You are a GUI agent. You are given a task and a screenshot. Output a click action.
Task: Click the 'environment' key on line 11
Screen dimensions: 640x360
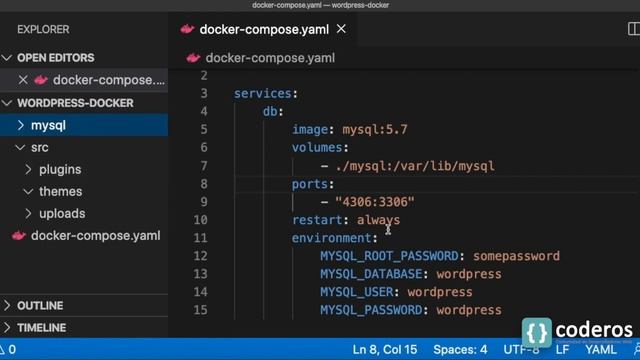(x=331, y=238)
